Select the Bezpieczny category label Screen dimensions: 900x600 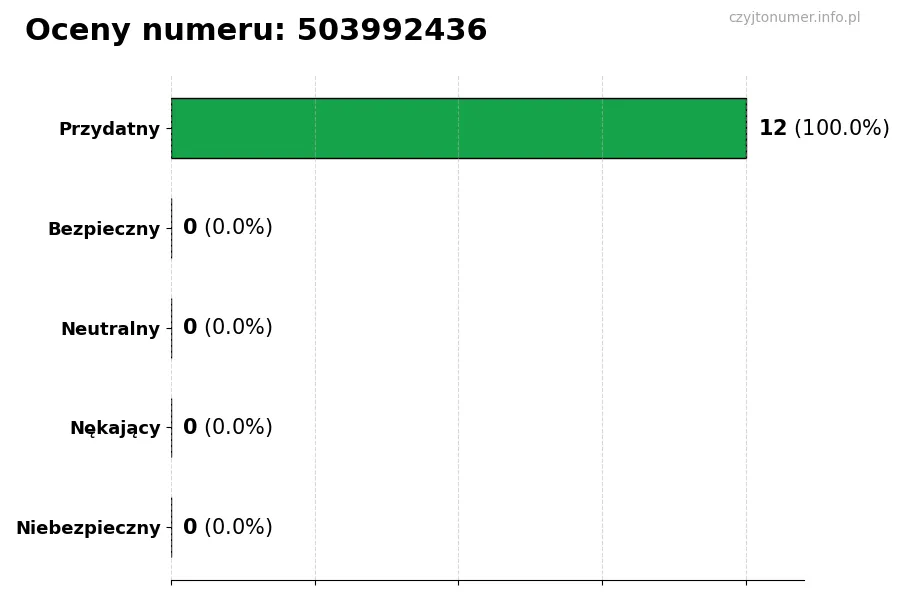104,229
